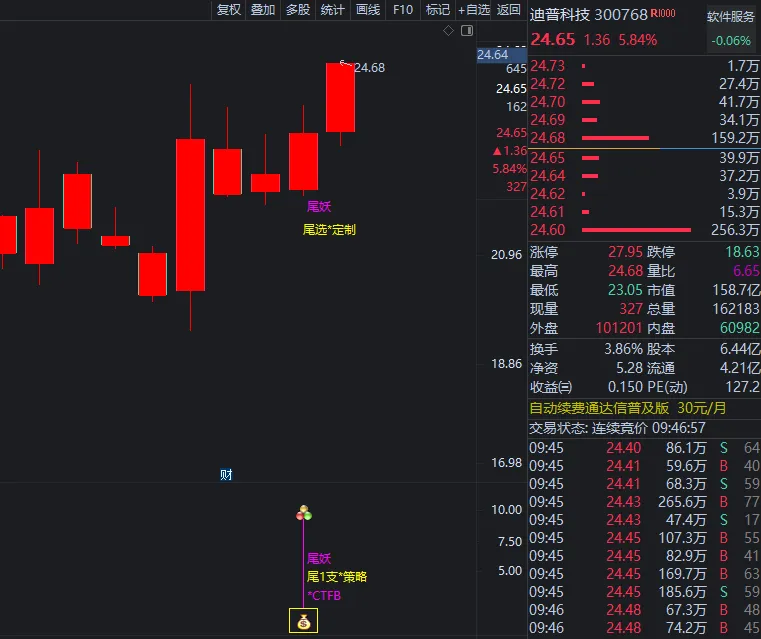The width and height of the screenshot is (761, 639).
Task: Click the 24.64 price cursor label on the axis
Action: tap(493, 54)
